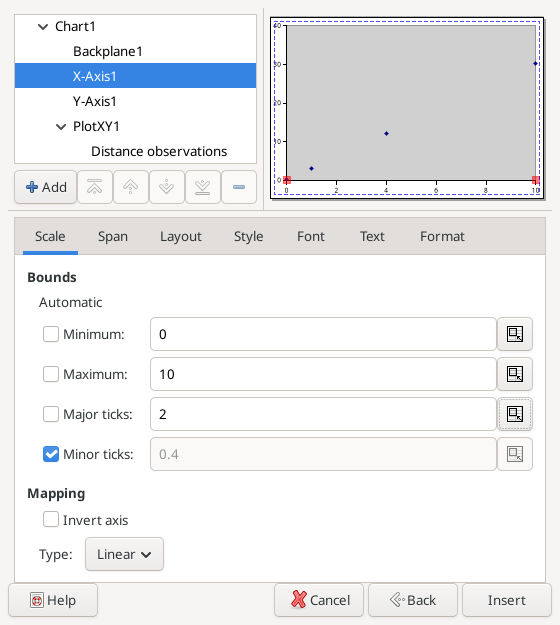Open the Linear axis type dropdown
The height and width of the screenshot is (625, 560).
[x=124, y=554]
